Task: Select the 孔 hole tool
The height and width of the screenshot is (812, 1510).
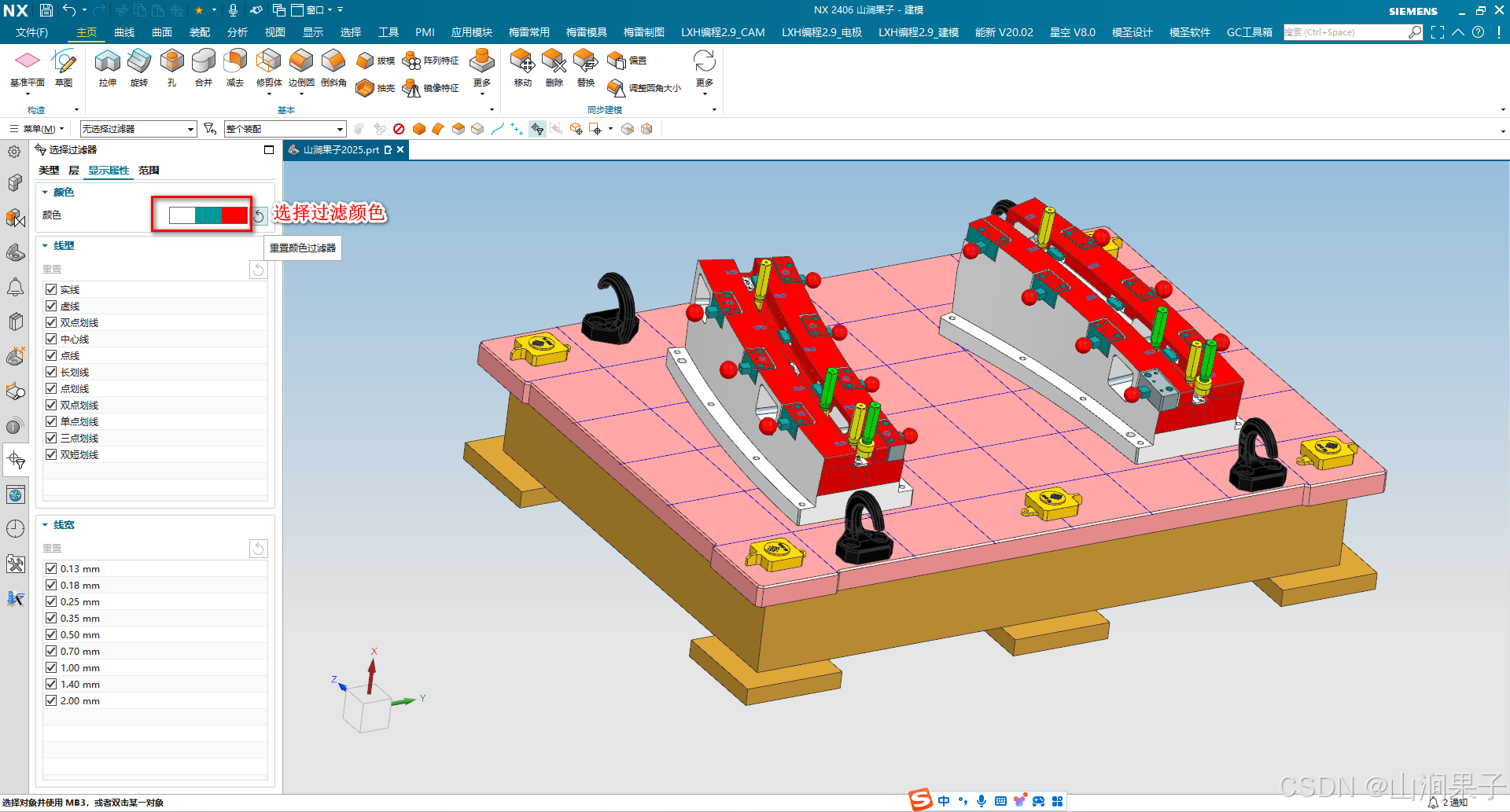Action: (x=171, y=68)
